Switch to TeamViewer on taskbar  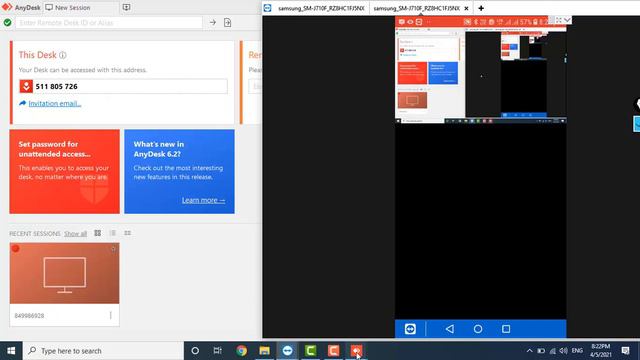point(287,351)
